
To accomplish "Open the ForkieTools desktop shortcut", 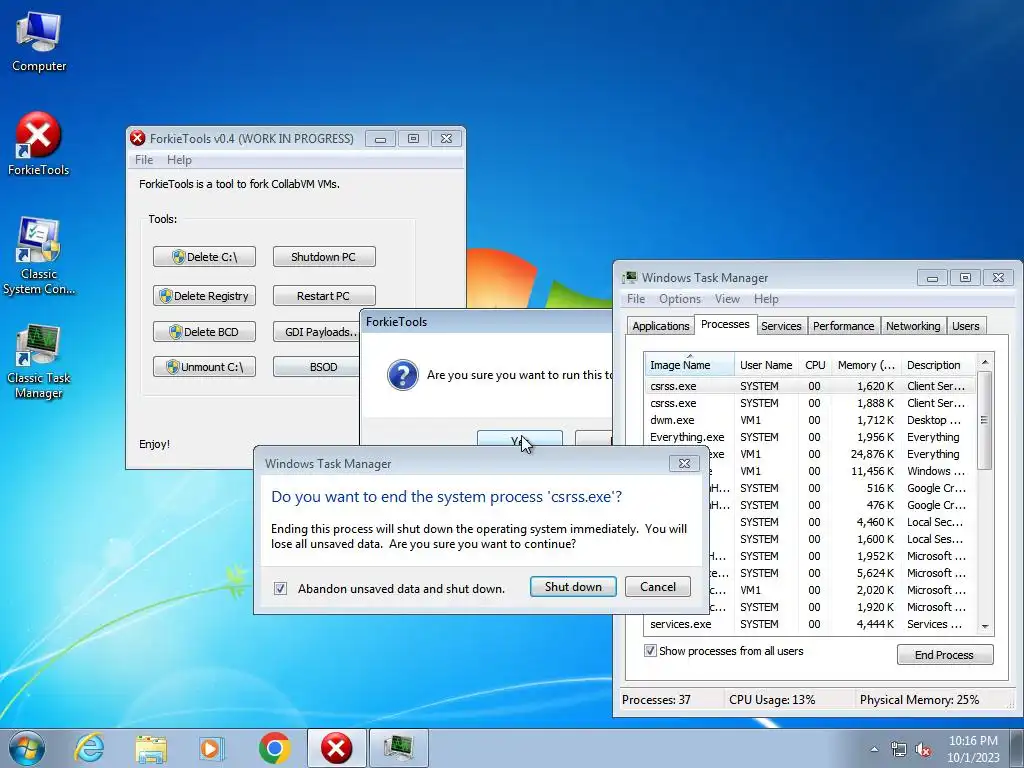I will point(39,144).
